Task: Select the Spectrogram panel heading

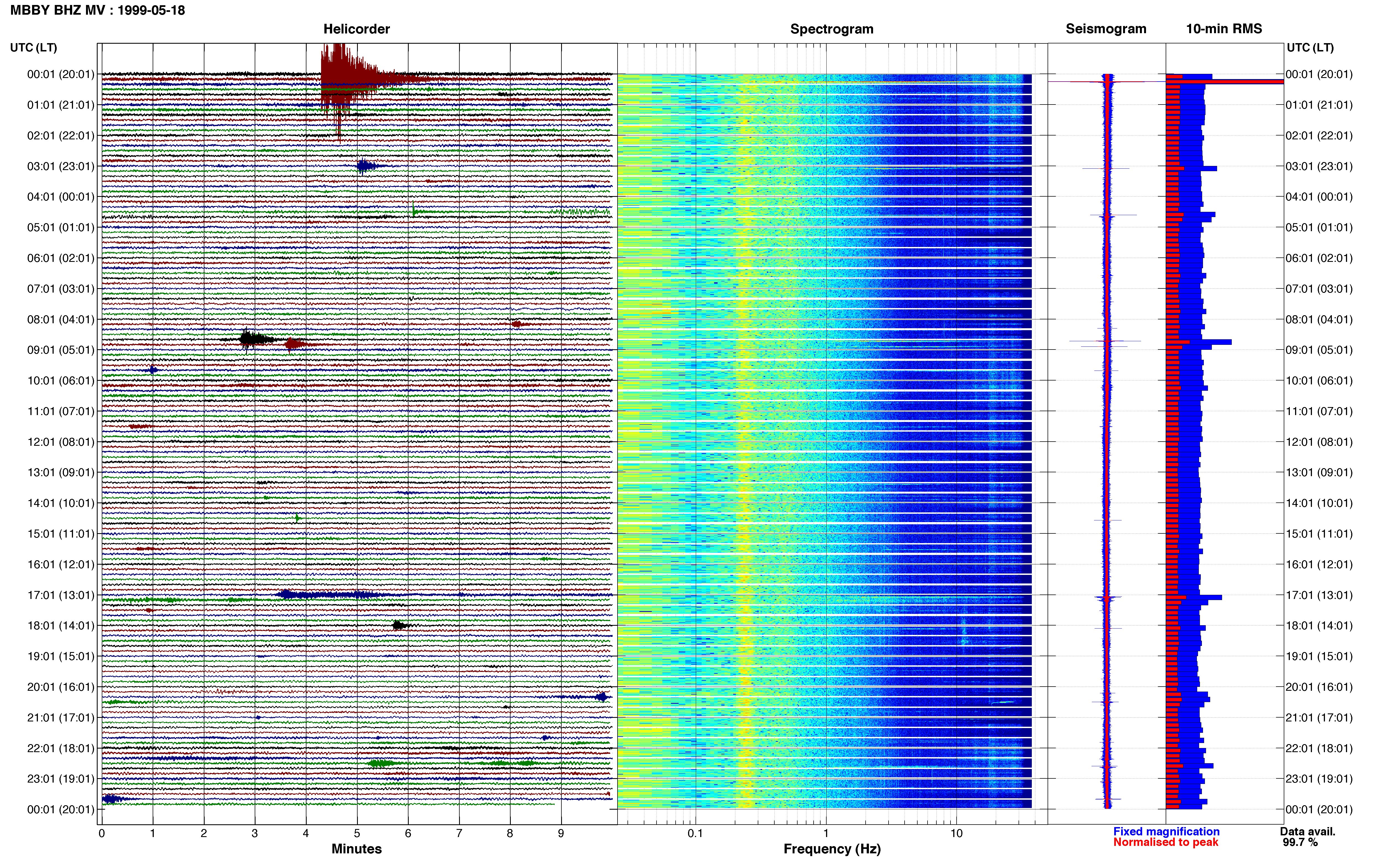Action: pos(832,29)
